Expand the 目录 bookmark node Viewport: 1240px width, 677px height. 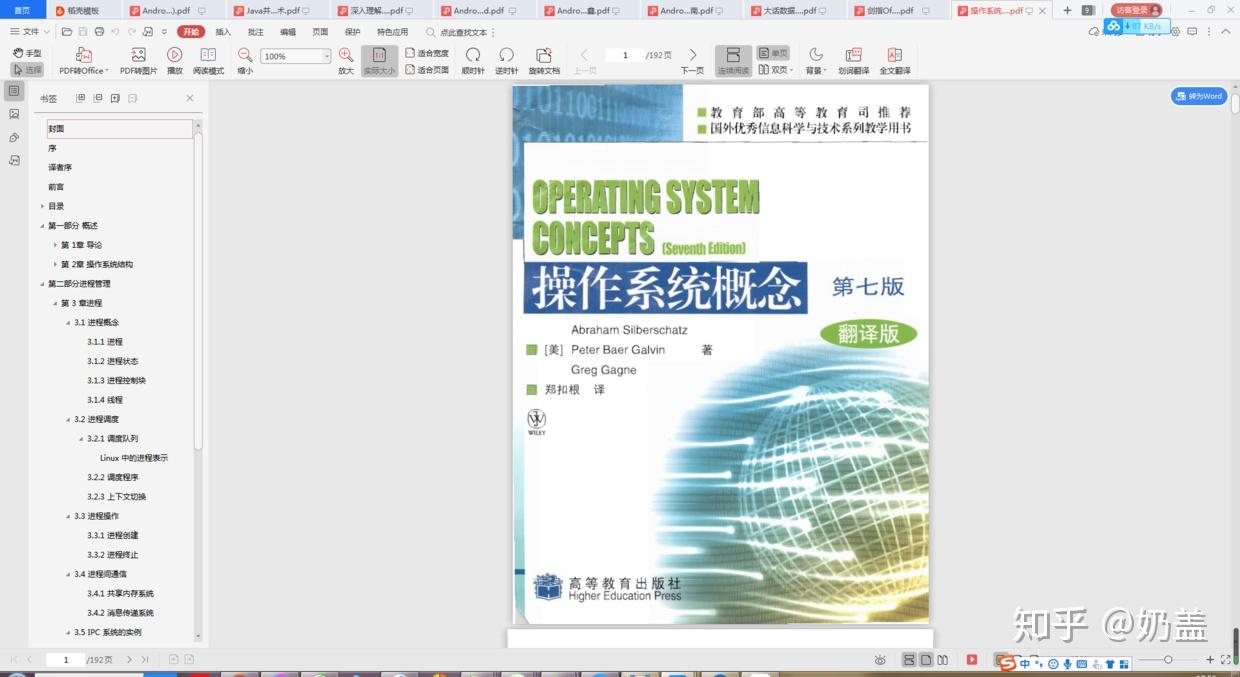(x=42, y=206)
